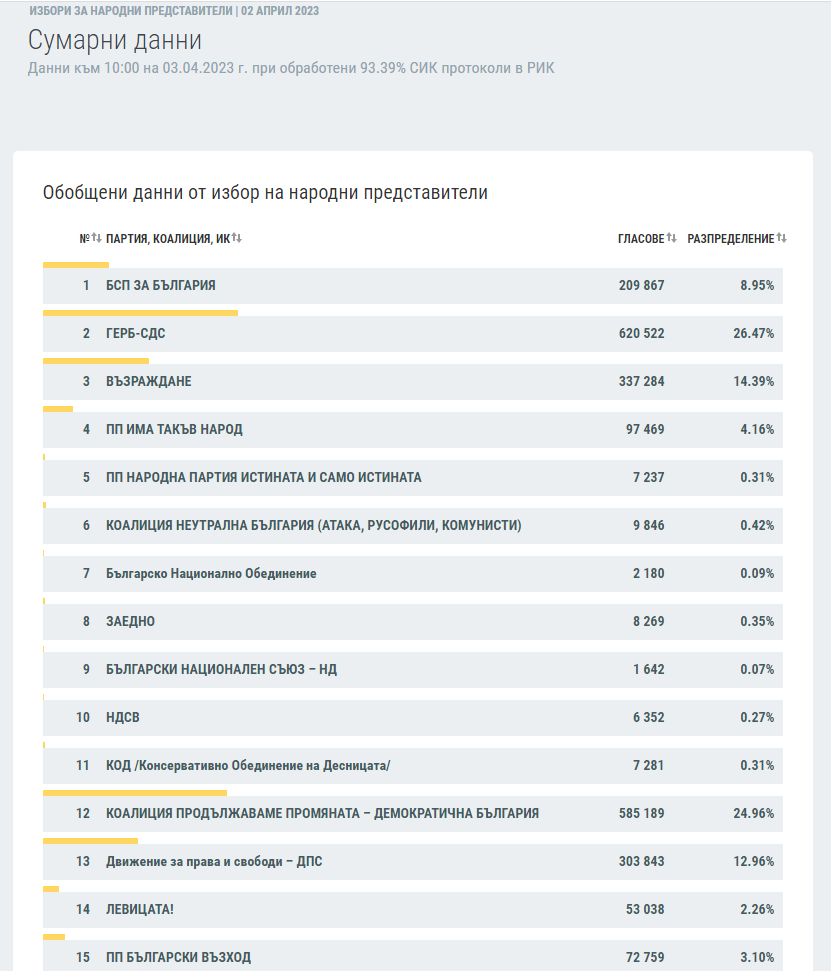
Task: Click the 24.96% distribution value
Action: click(x=753, y=813)
